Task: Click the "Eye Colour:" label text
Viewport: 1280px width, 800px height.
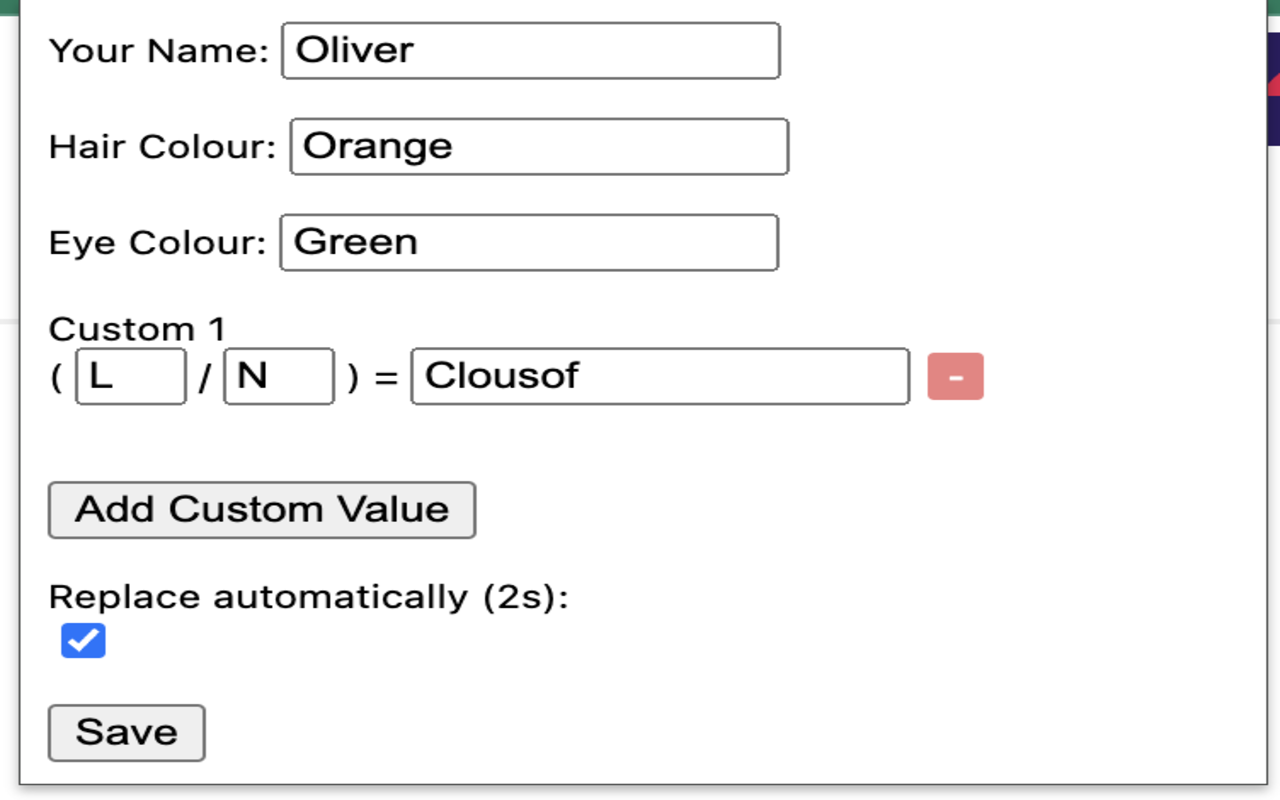Action: (157, 243)
